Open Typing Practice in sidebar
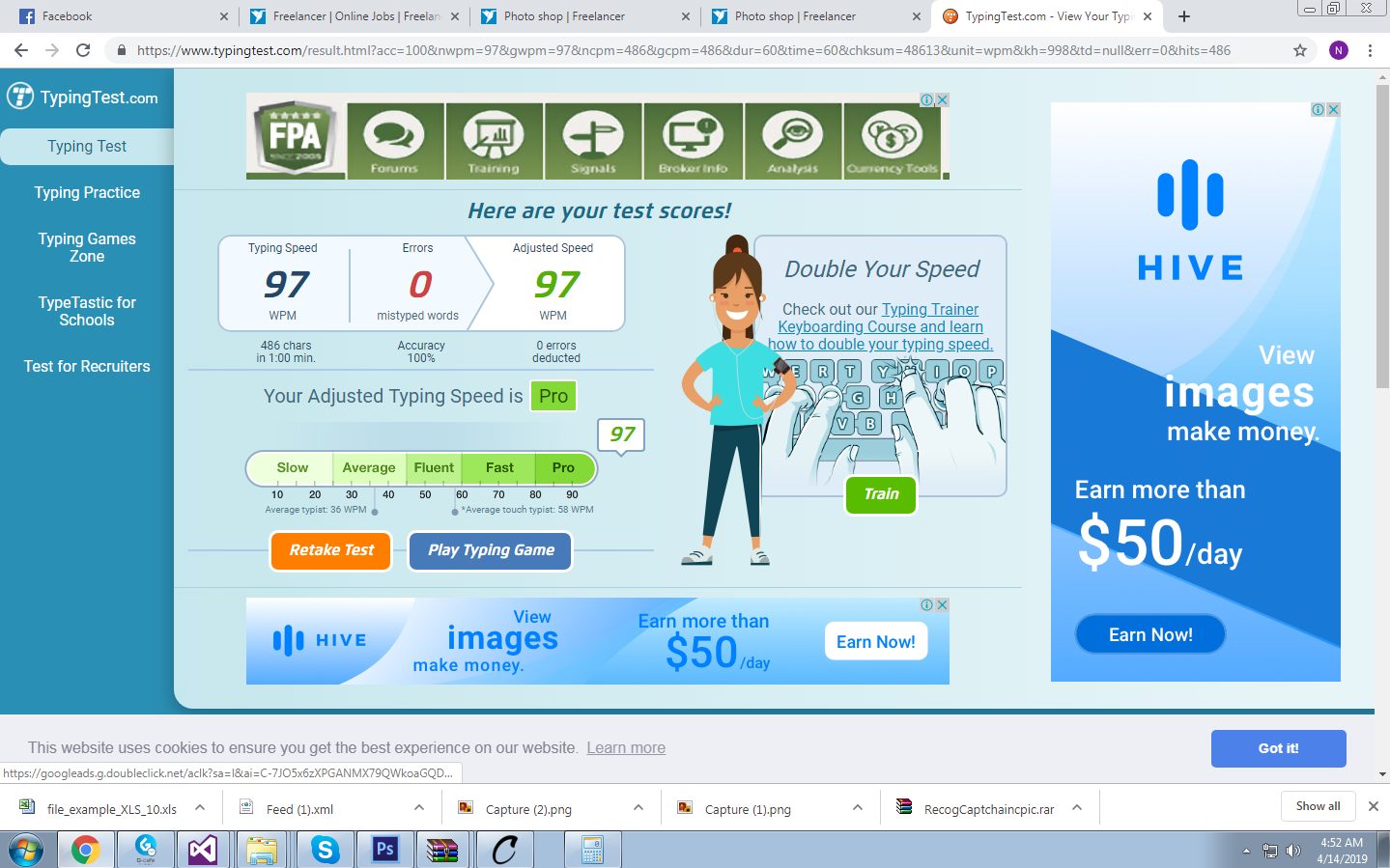The width and height of the screenshot is (1390, 868). (87, 192)
